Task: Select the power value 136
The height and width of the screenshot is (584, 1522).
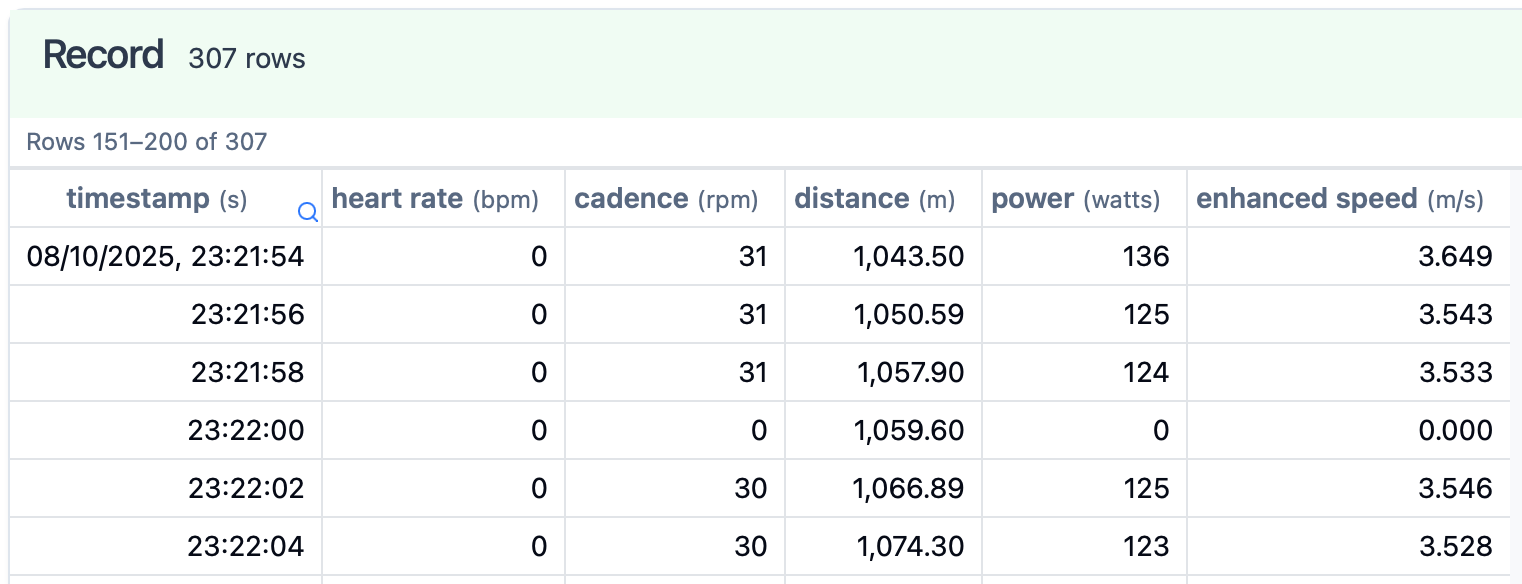Action: pyautogui.click(x=1145, y=257)
